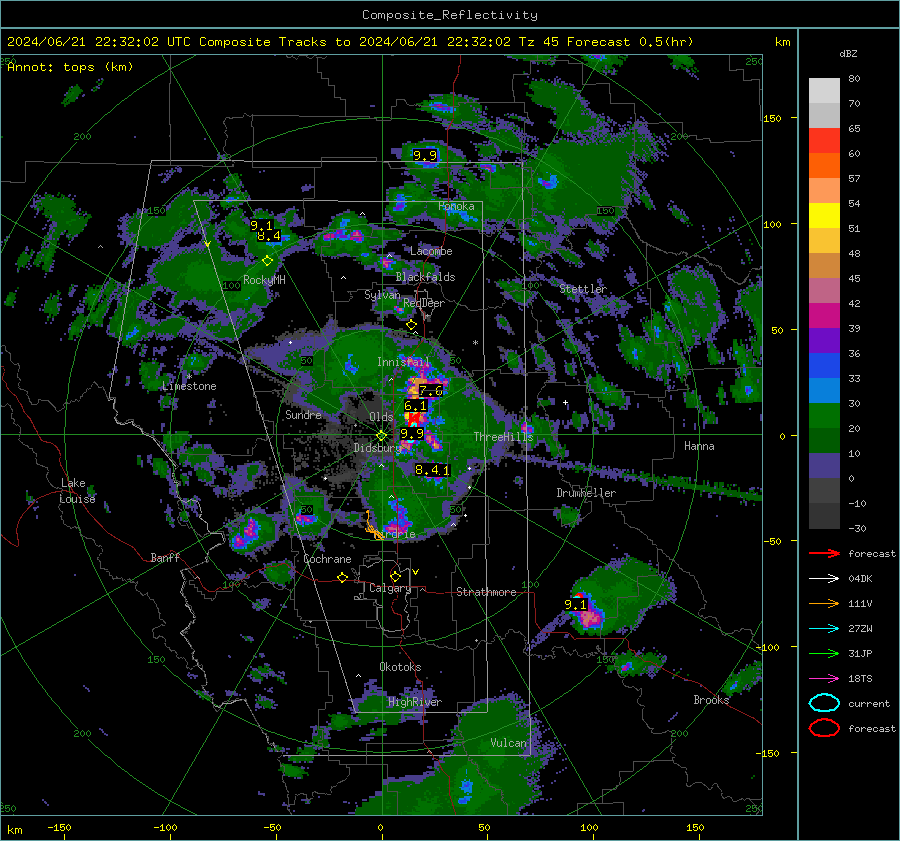Pick the light blue 30-33 dBZ swatch

pos(824,391)
